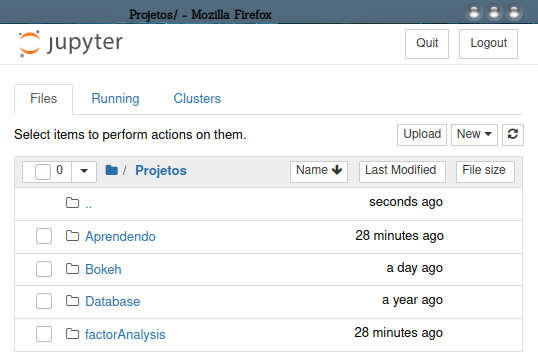Image resolution: width=538 pixels, height=363 pixels.
Task: Click the parent directory folder icon
Action: [x=72, y=203]
